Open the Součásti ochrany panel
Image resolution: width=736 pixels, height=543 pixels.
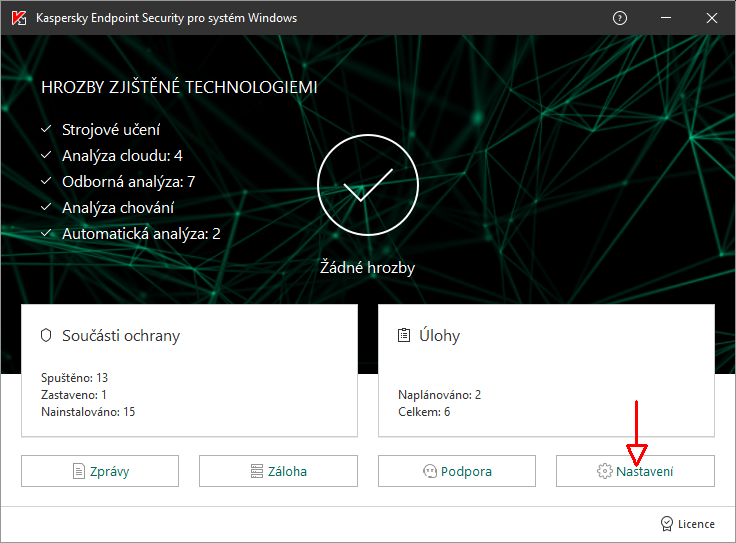189,370
